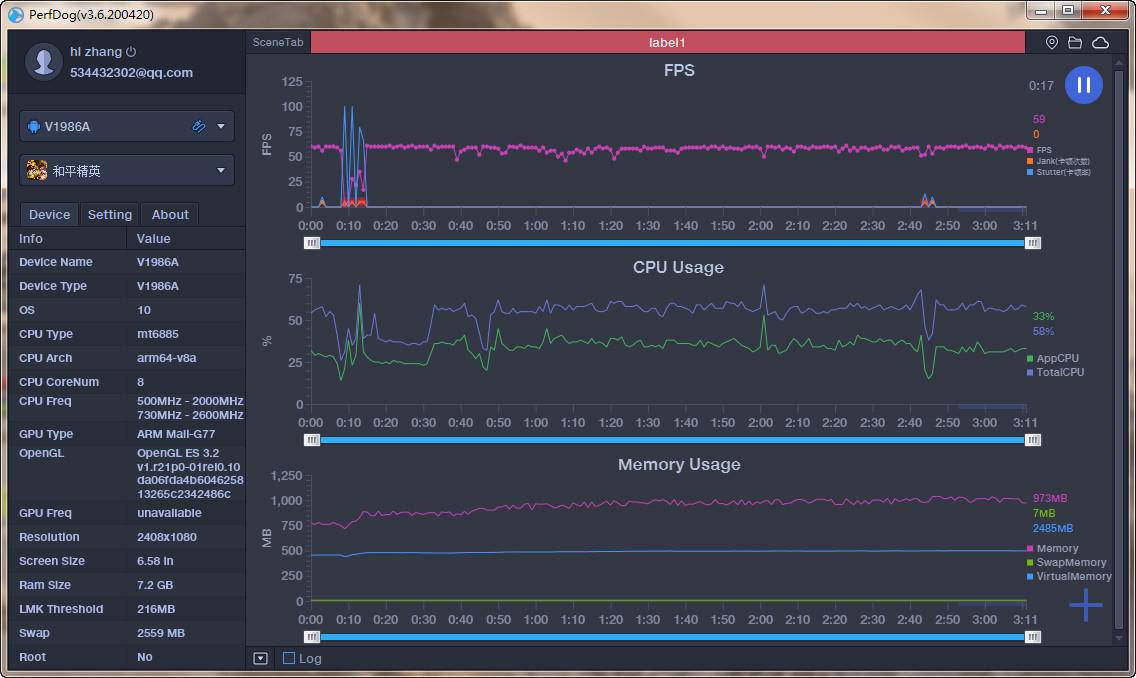The image size is (1136, 678).
Task: Click the PerfDog logo in title bar
Action: pyautogui.click(x=15, y=14)
